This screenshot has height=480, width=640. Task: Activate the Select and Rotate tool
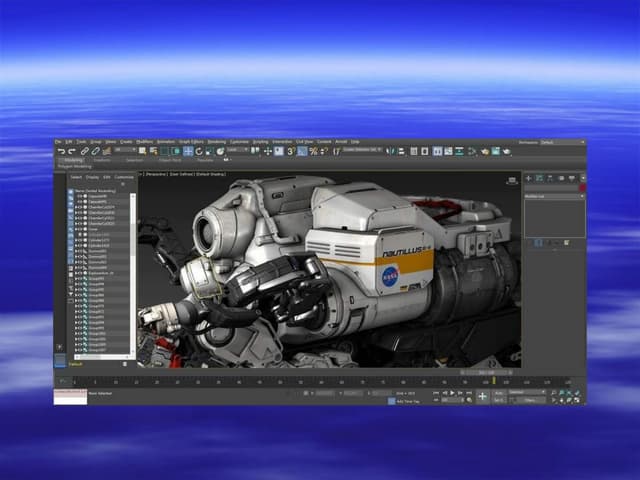197,151
